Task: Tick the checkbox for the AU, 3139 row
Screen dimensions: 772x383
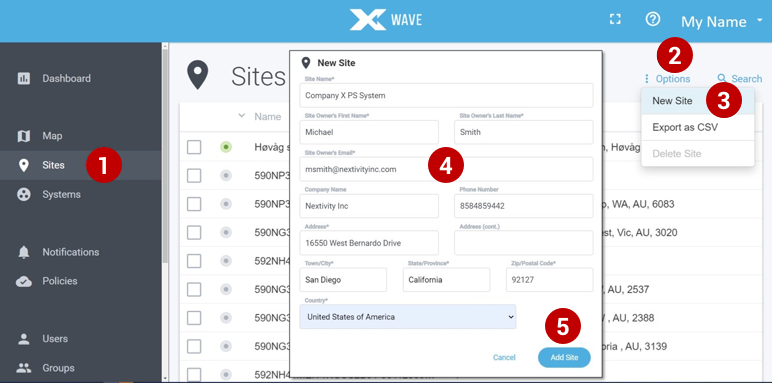Action: [x=194, y=347]
